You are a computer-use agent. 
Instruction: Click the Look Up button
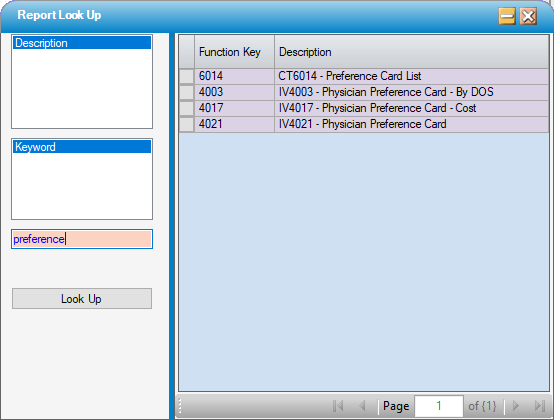[82, 298]
